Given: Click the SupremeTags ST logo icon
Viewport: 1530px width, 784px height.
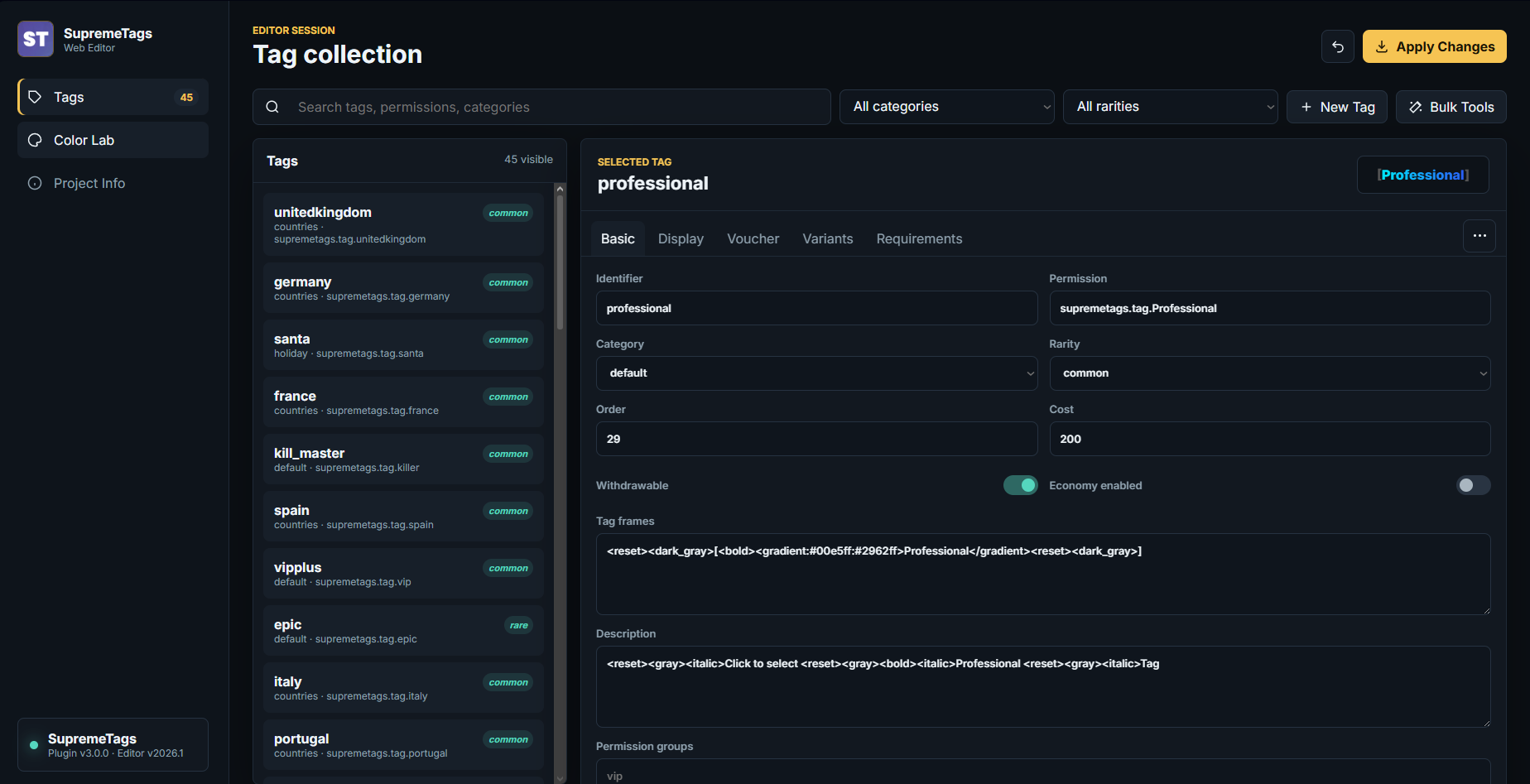Looking at the screenshot, I should [36, 39].
